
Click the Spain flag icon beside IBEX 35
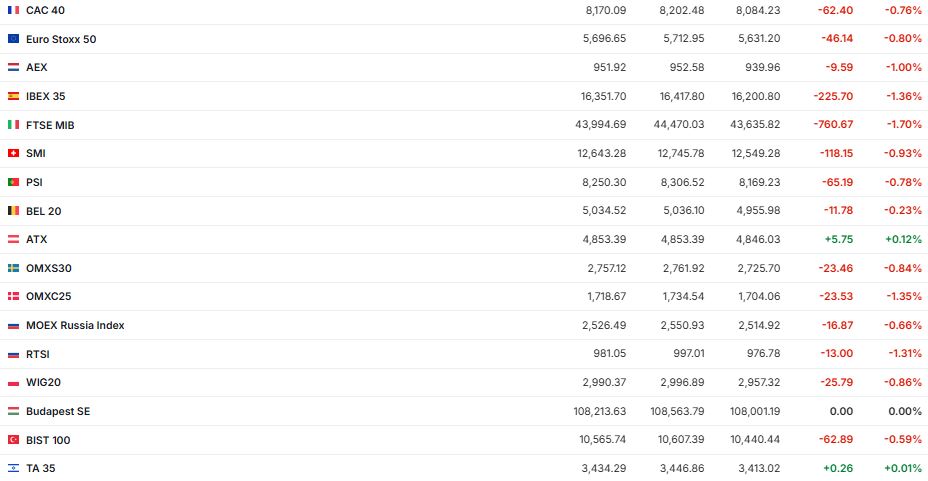[x=13, y=96]
